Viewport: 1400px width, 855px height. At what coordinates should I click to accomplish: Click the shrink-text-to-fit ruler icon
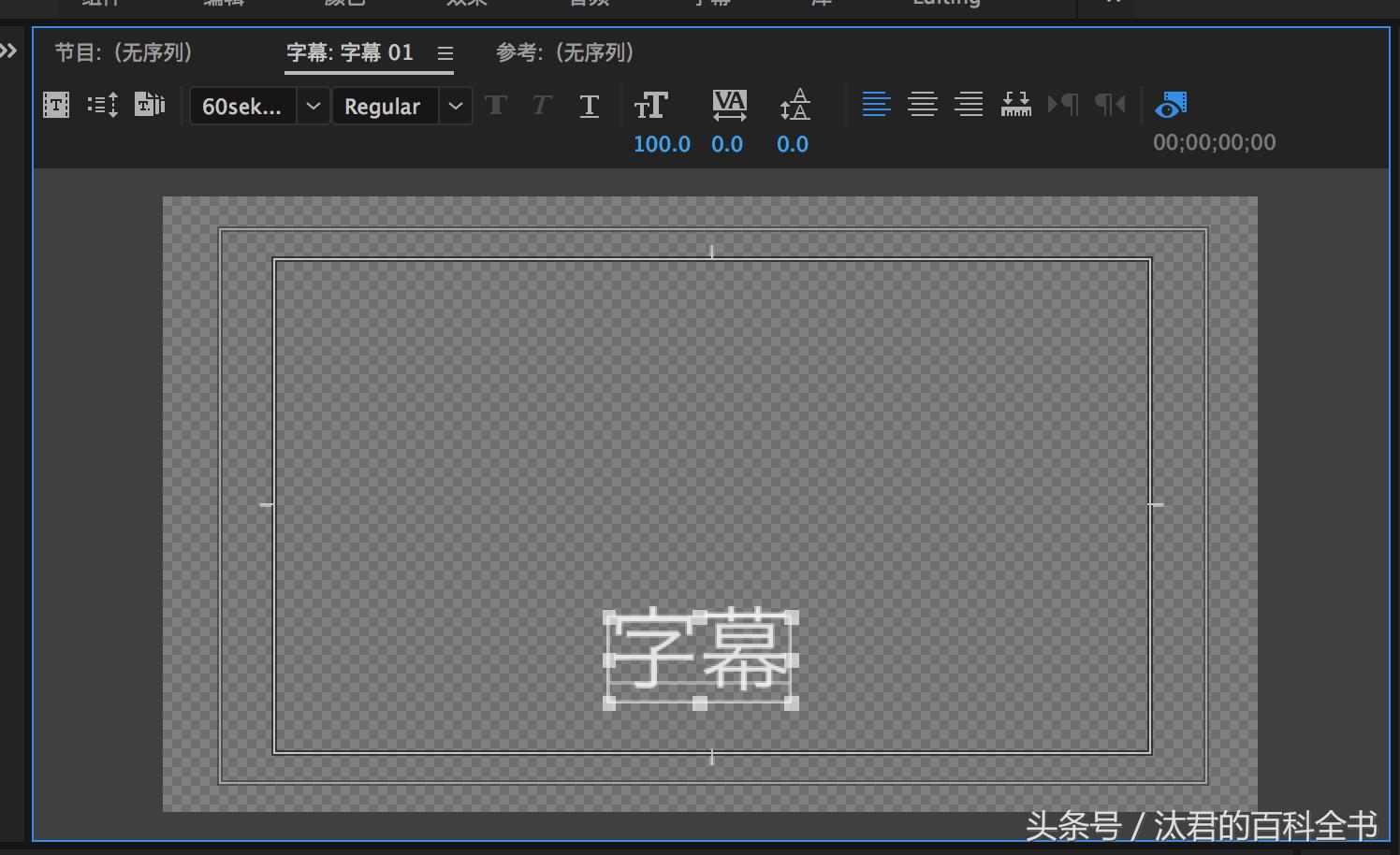[1015, 105]
